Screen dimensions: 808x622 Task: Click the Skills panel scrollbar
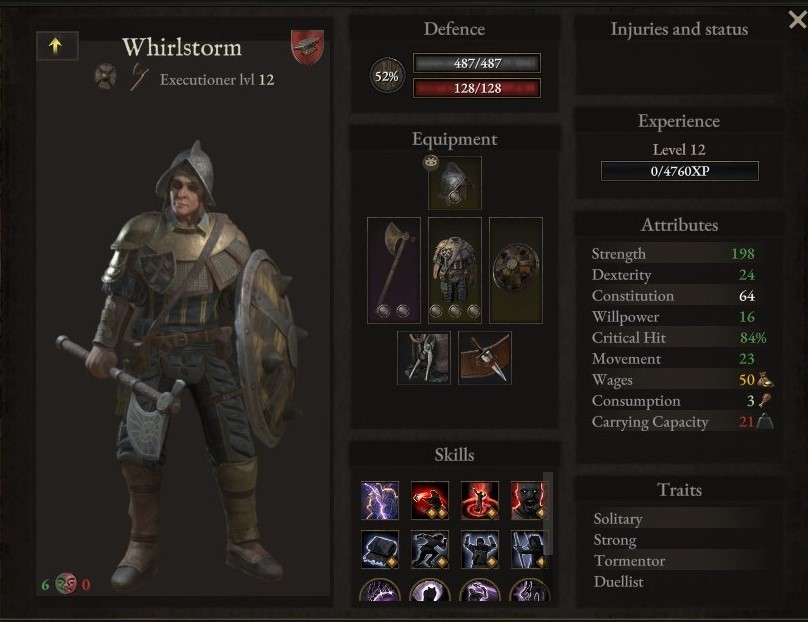tap(549, 513)
